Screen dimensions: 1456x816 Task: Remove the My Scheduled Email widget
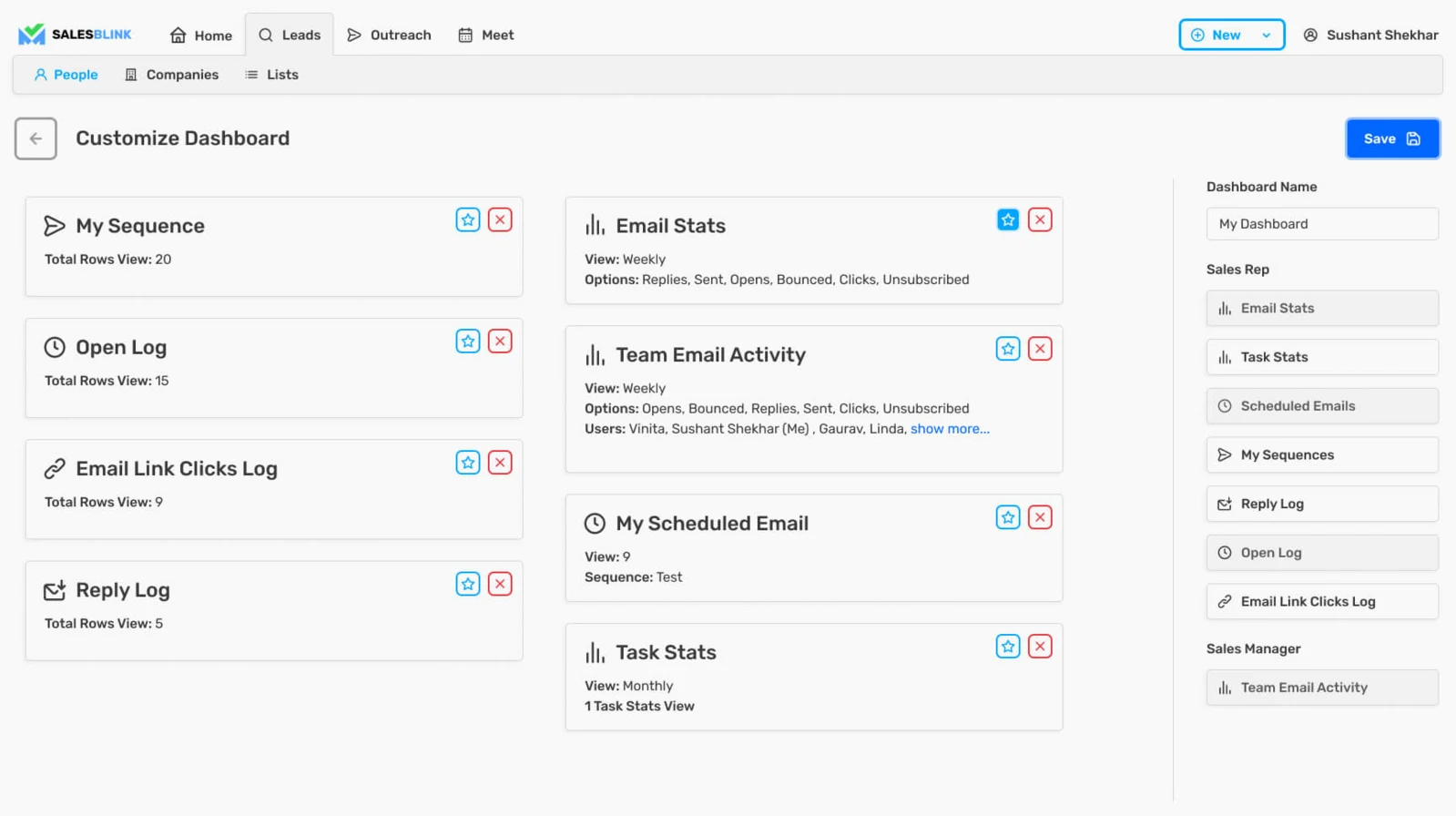pos(1040,517)
